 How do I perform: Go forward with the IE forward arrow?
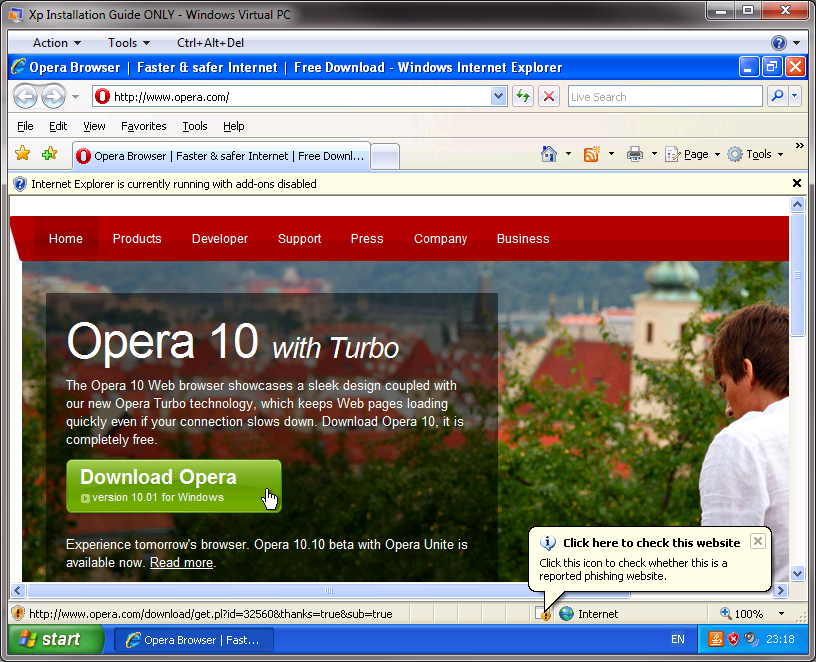[53, 96]
